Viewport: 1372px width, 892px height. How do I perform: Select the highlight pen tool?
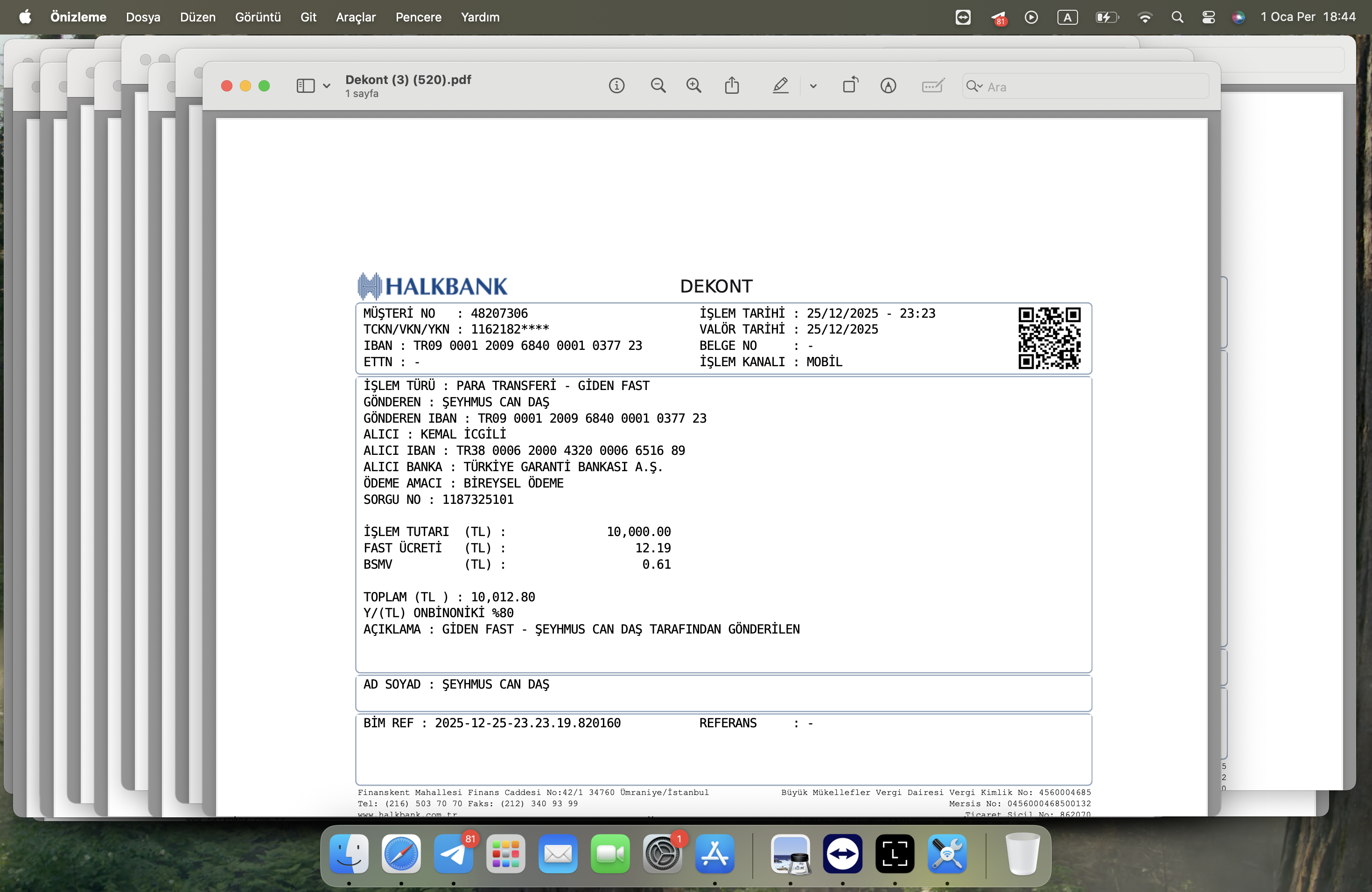pos(780,86)
